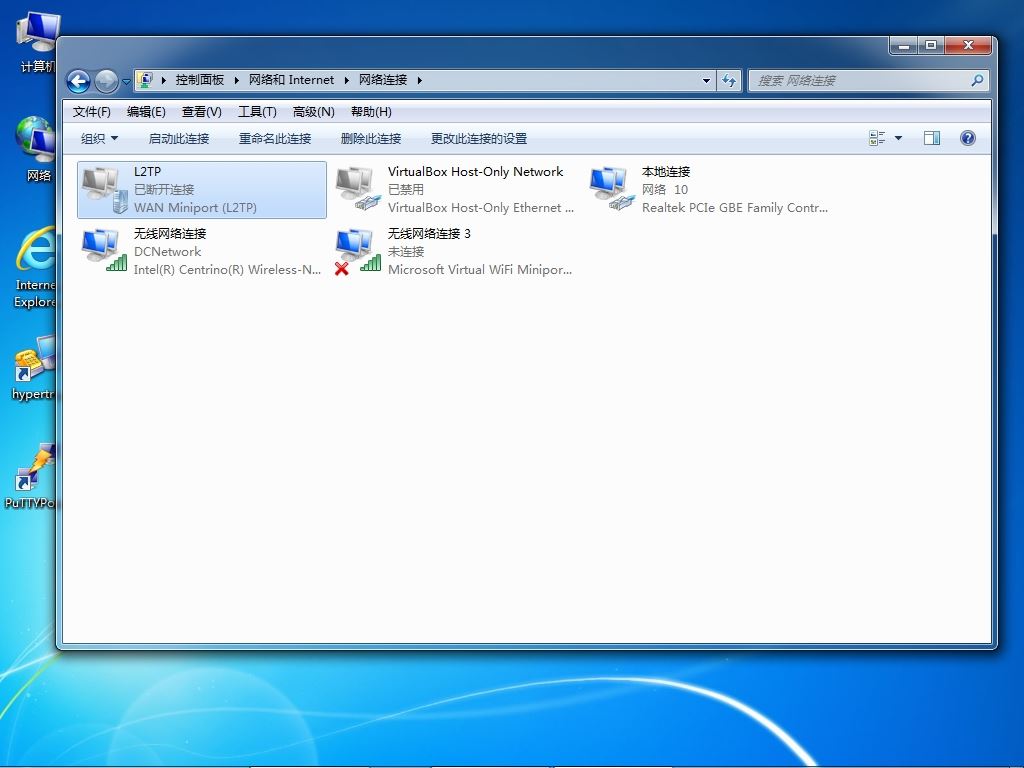Open the 查看(V) menu

pyautogui.click(x=202, y=112)
